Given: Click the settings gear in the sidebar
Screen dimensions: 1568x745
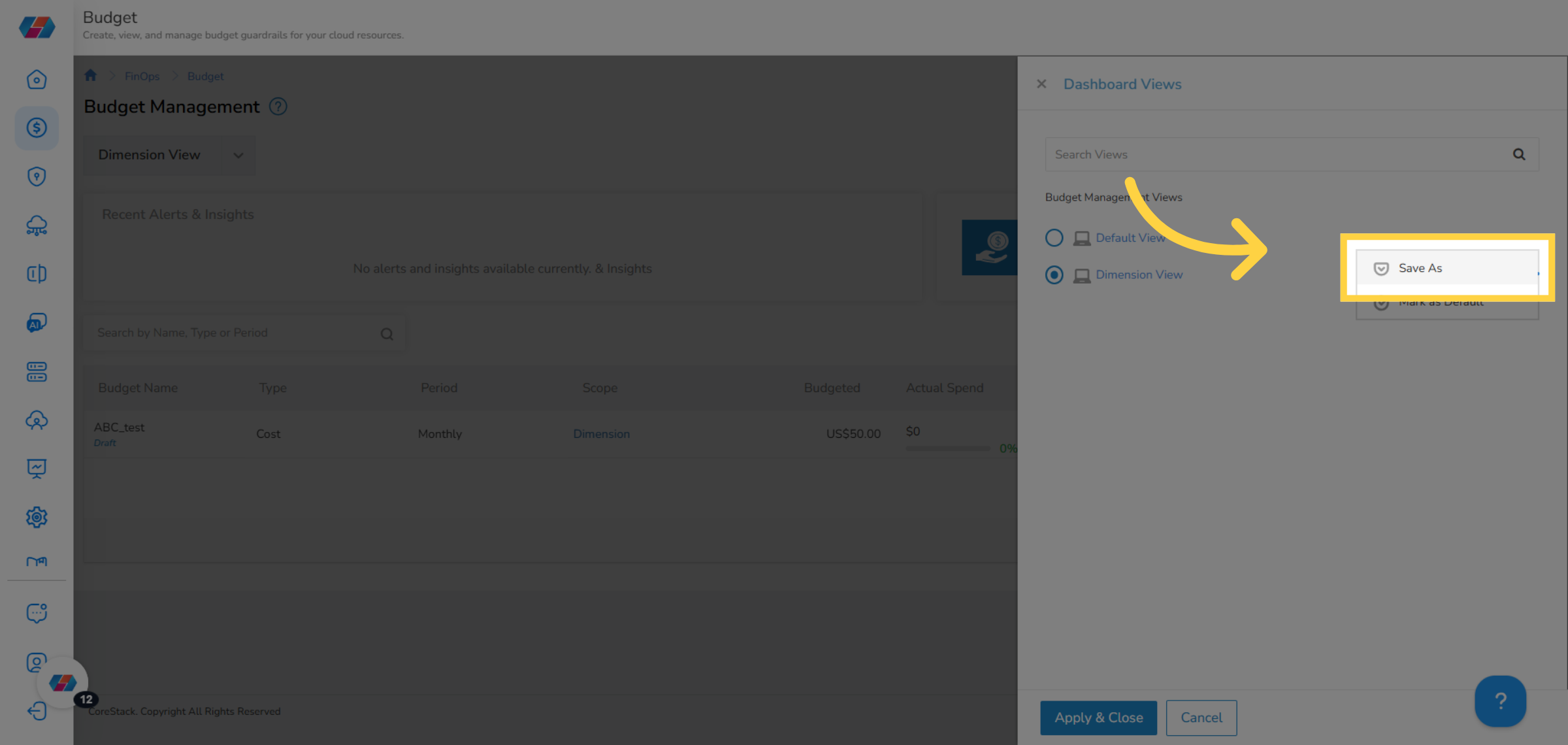Looking at the screenshot, I should 37,517.
